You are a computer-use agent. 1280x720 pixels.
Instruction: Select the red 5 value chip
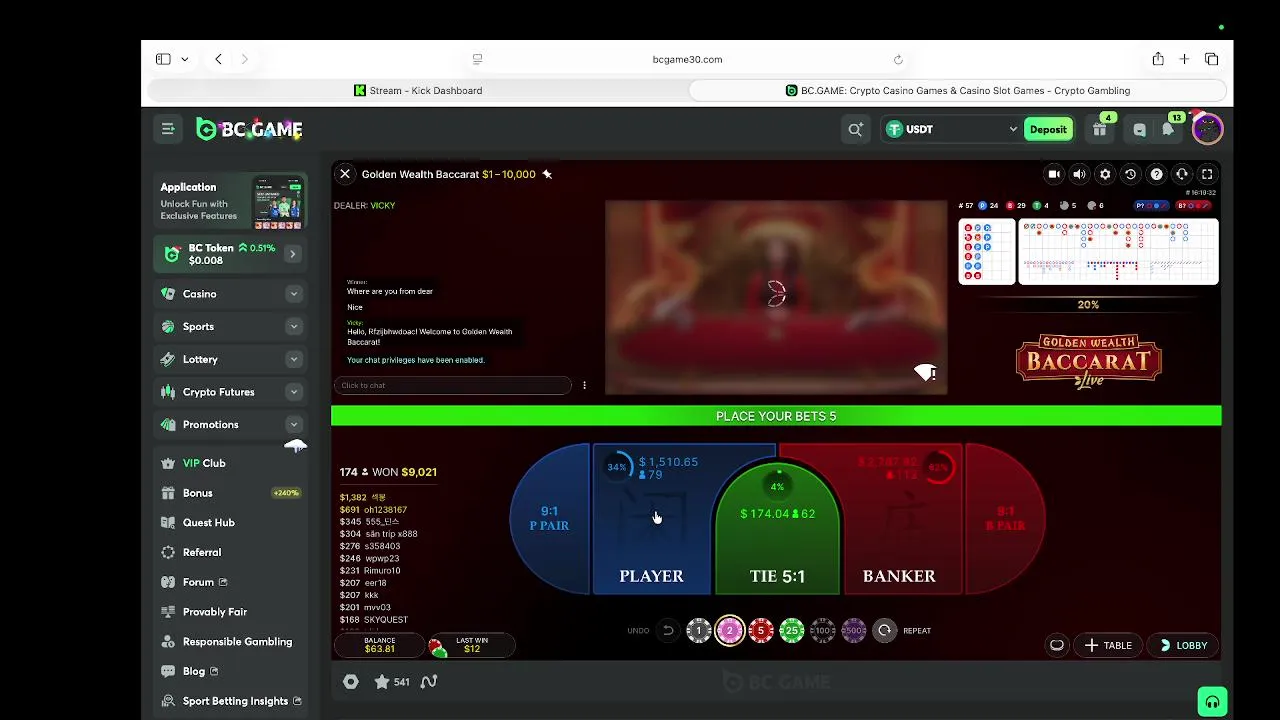[761, 631]
